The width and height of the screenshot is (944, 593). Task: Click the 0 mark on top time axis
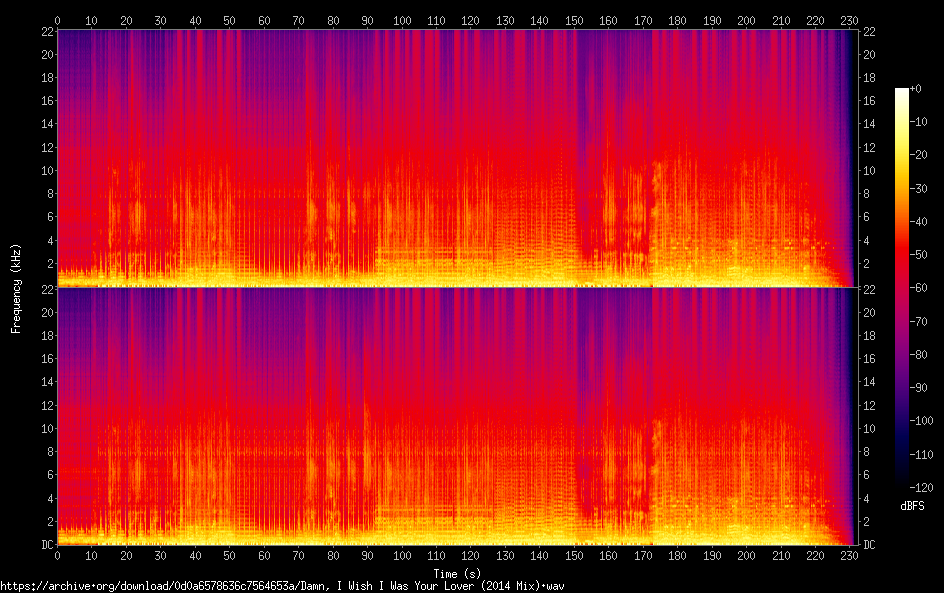point(58,21)
